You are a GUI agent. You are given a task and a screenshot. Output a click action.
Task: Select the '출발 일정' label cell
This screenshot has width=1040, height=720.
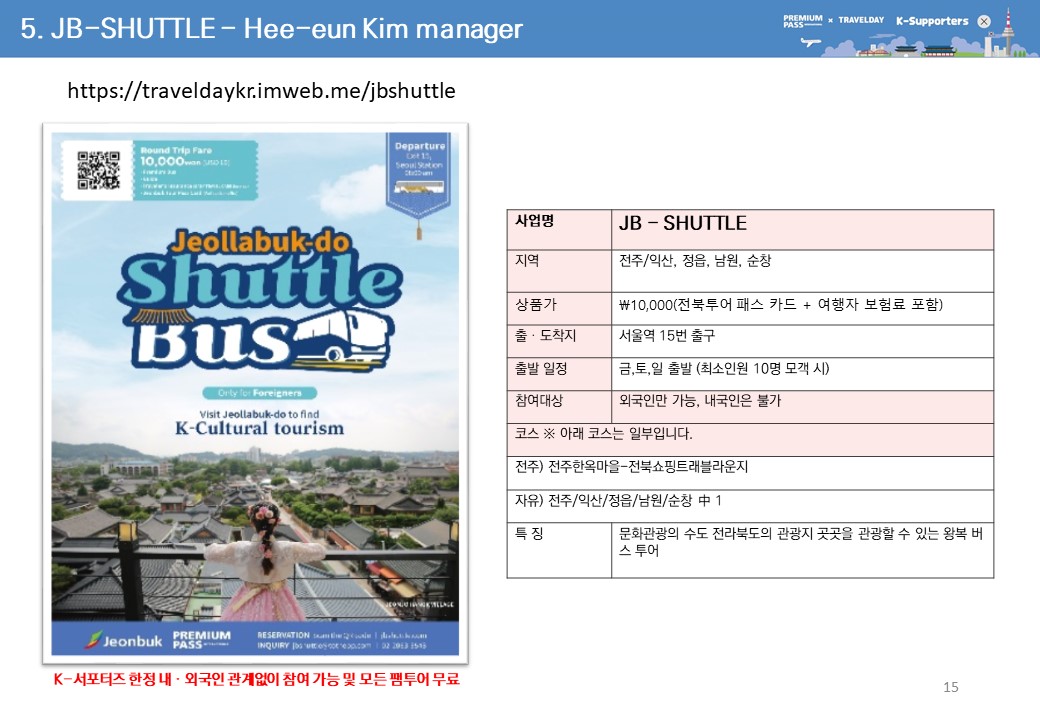pos(559,374)
